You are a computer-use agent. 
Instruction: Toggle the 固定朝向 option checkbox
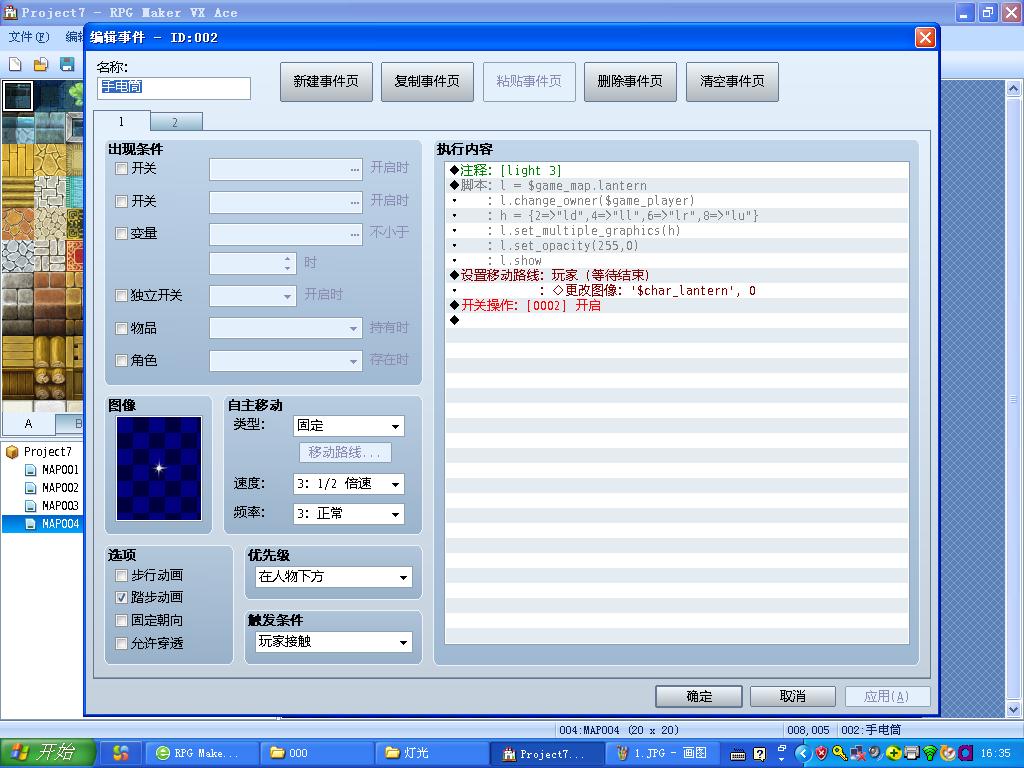pyautogui.click(x=121, y=620)
